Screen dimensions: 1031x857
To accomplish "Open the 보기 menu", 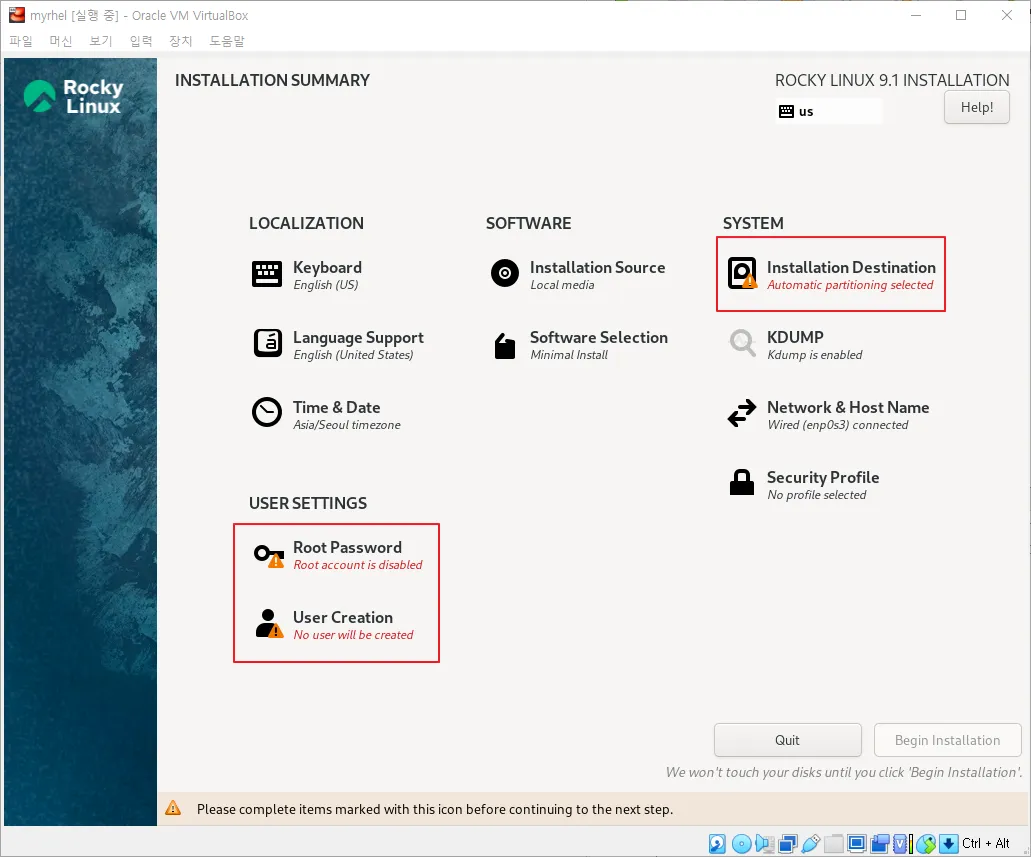I will pyautogui.click(x=101, y=41).
